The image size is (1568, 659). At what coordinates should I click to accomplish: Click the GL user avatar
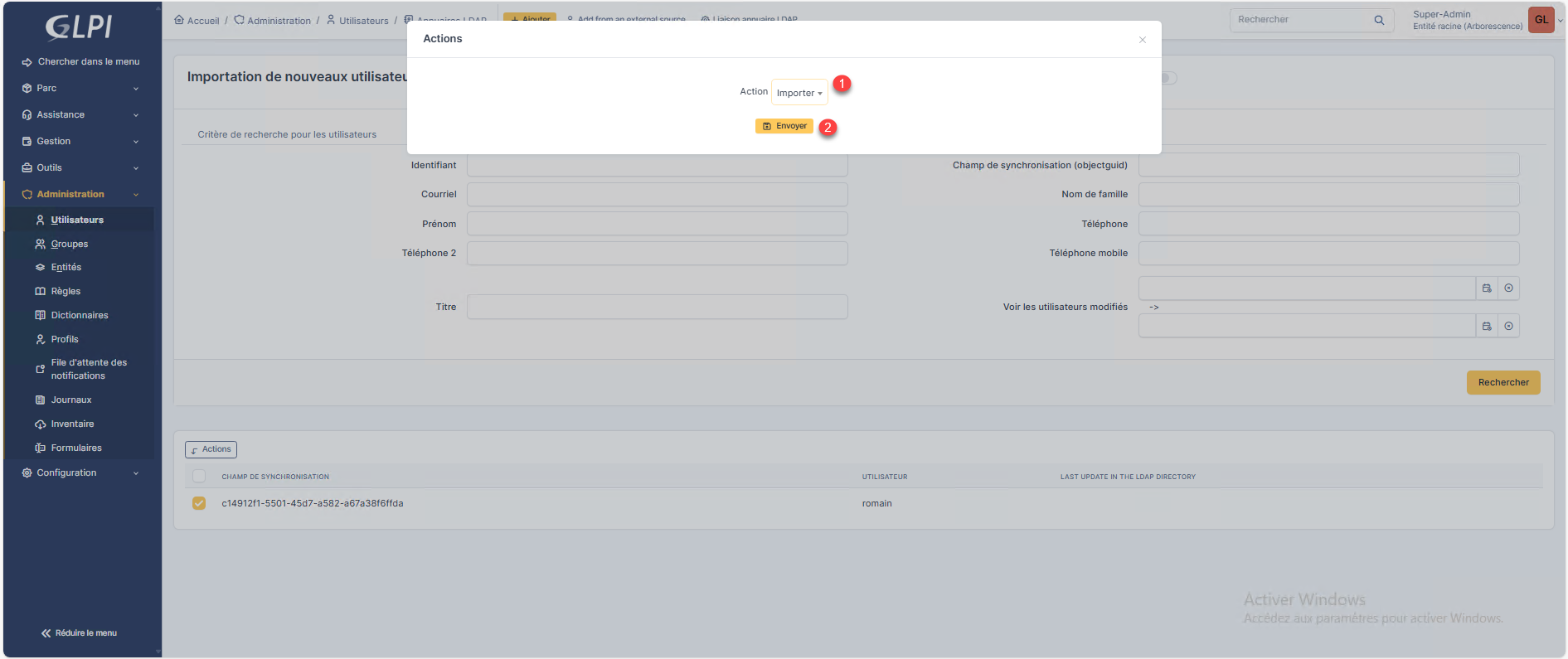pyautogui.click(x=1541, y=20)
